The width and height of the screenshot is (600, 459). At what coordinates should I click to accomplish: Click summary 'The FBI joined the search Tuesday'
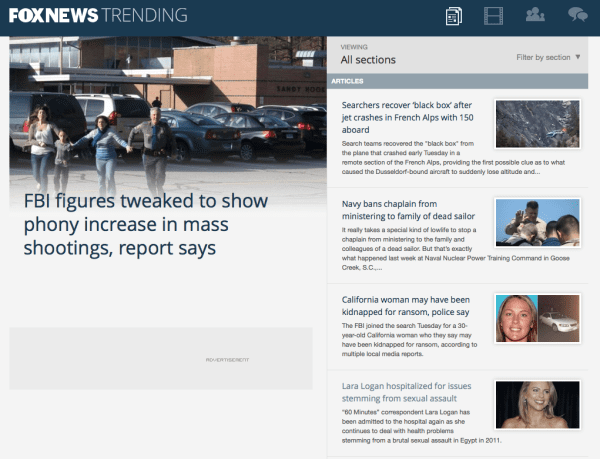pos(409,340)
